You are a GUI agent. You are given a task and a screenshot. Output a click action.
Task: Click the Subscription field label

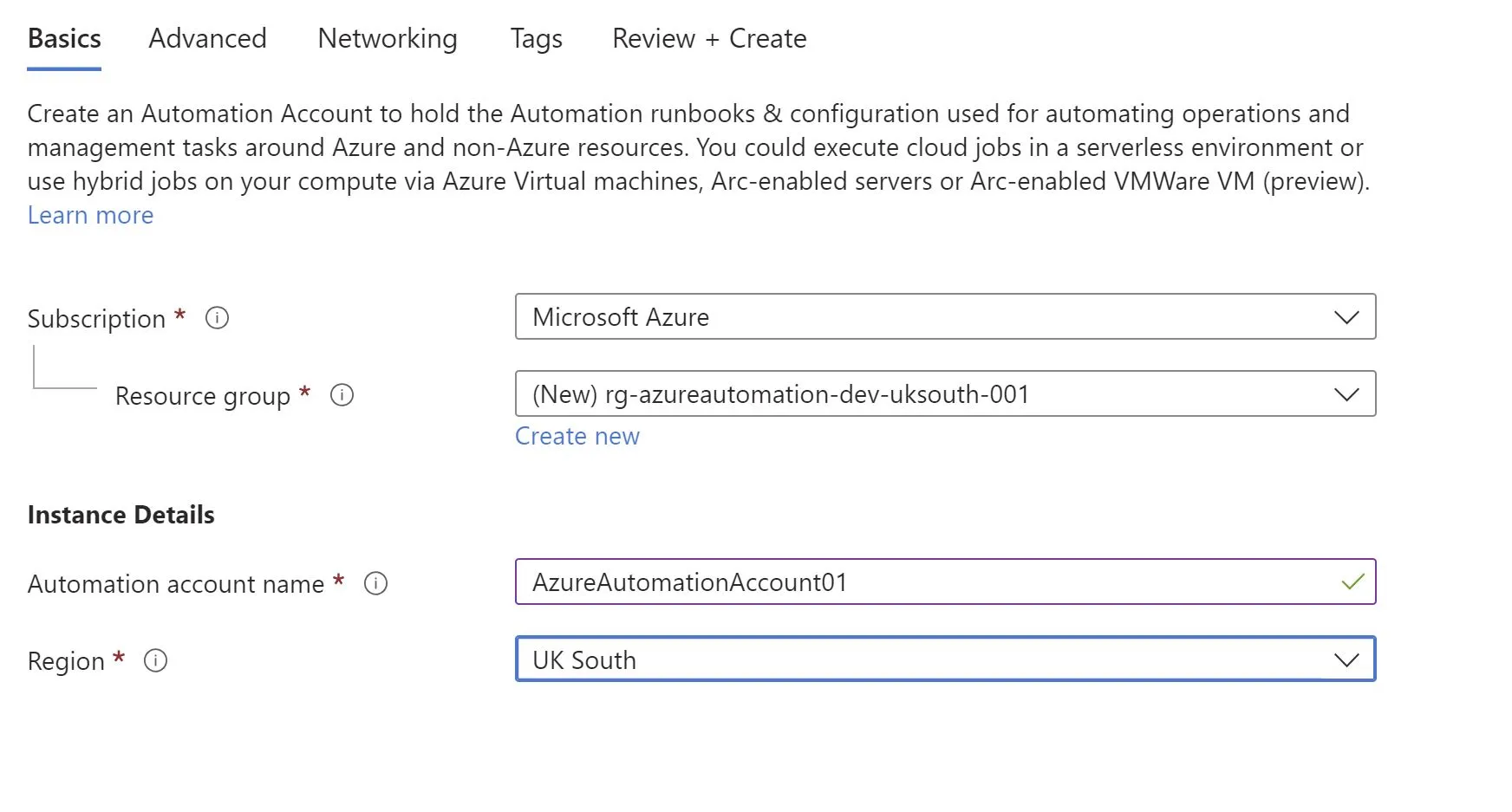[96, 319]
